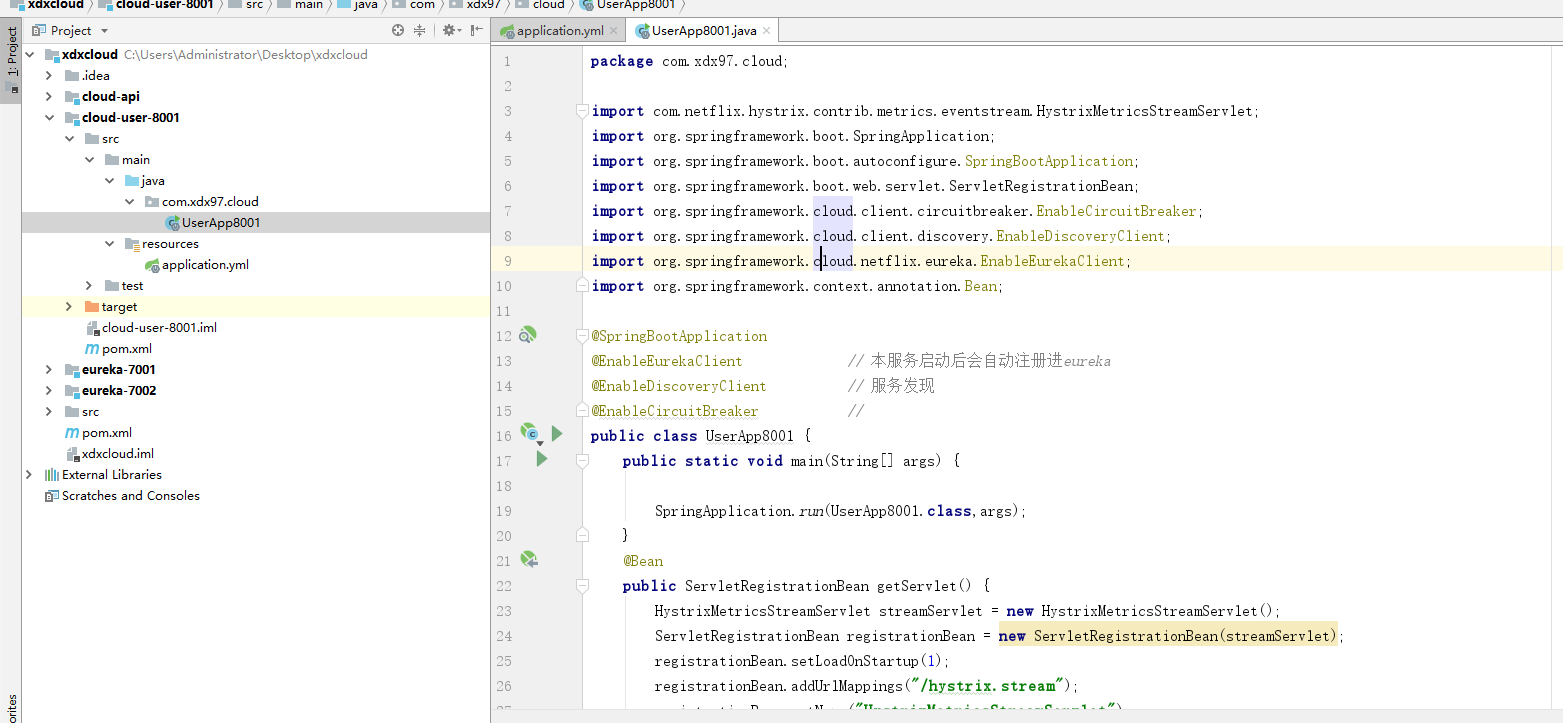This screenshot has width=1563, height=723.
Task: Collapse the xdxcloud root node
Action: click(29, 55)
